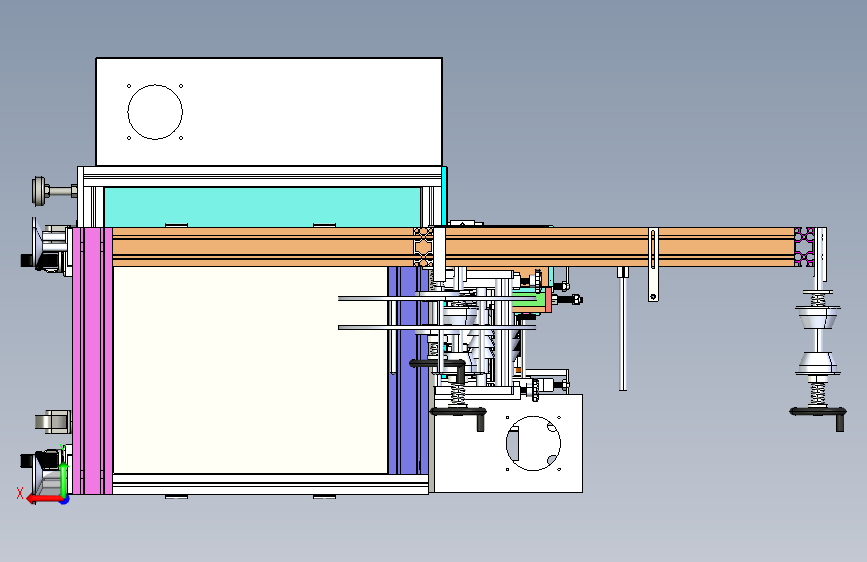Select the hex bolt right of the green block
This screenshot has width=867, height=562.
(567, 299)
